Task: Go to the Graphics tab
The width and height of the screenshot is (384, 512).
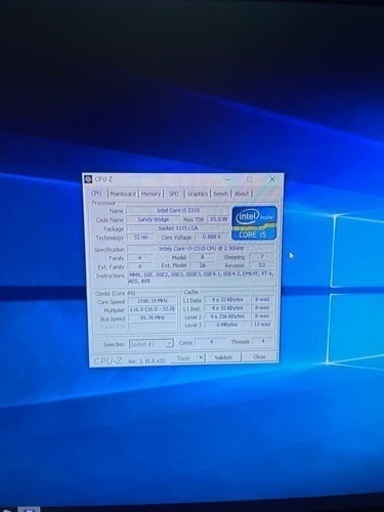Action: pos(197,194)
